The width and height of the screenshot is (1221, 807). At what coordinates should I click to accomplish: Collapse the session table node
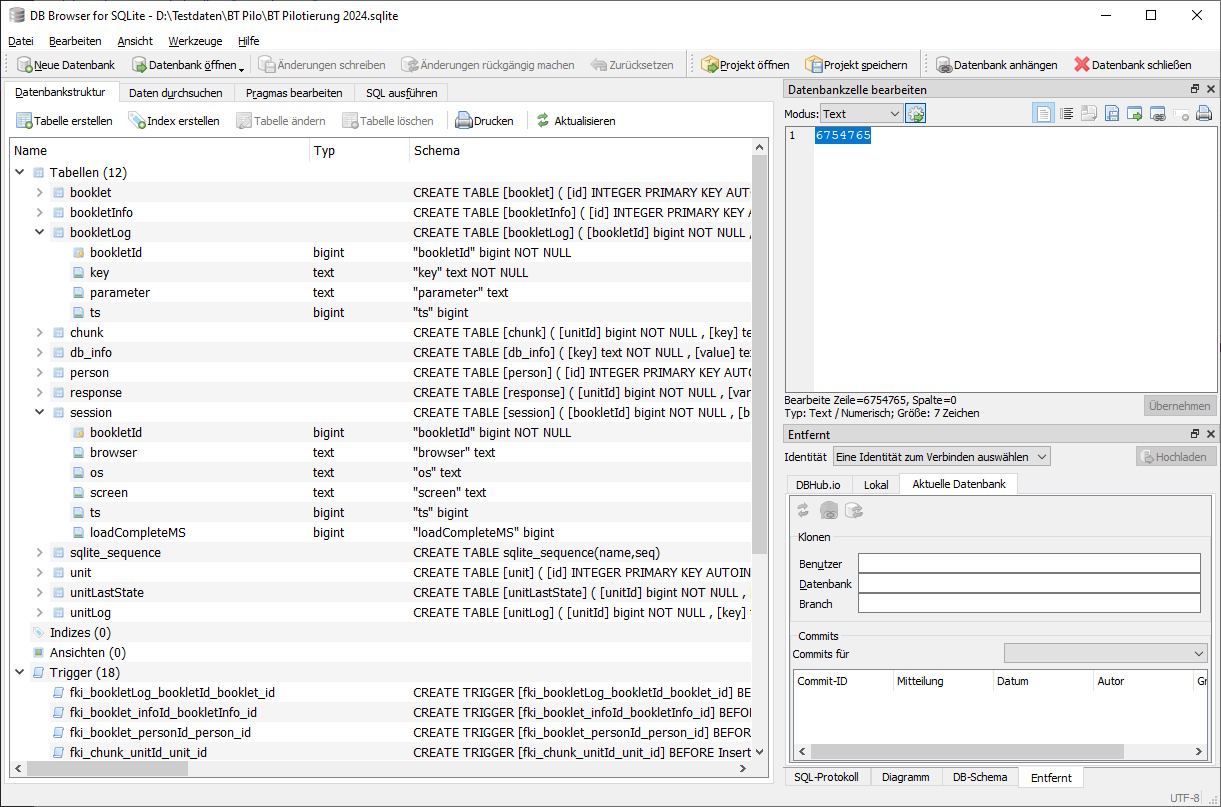(40, 412)
